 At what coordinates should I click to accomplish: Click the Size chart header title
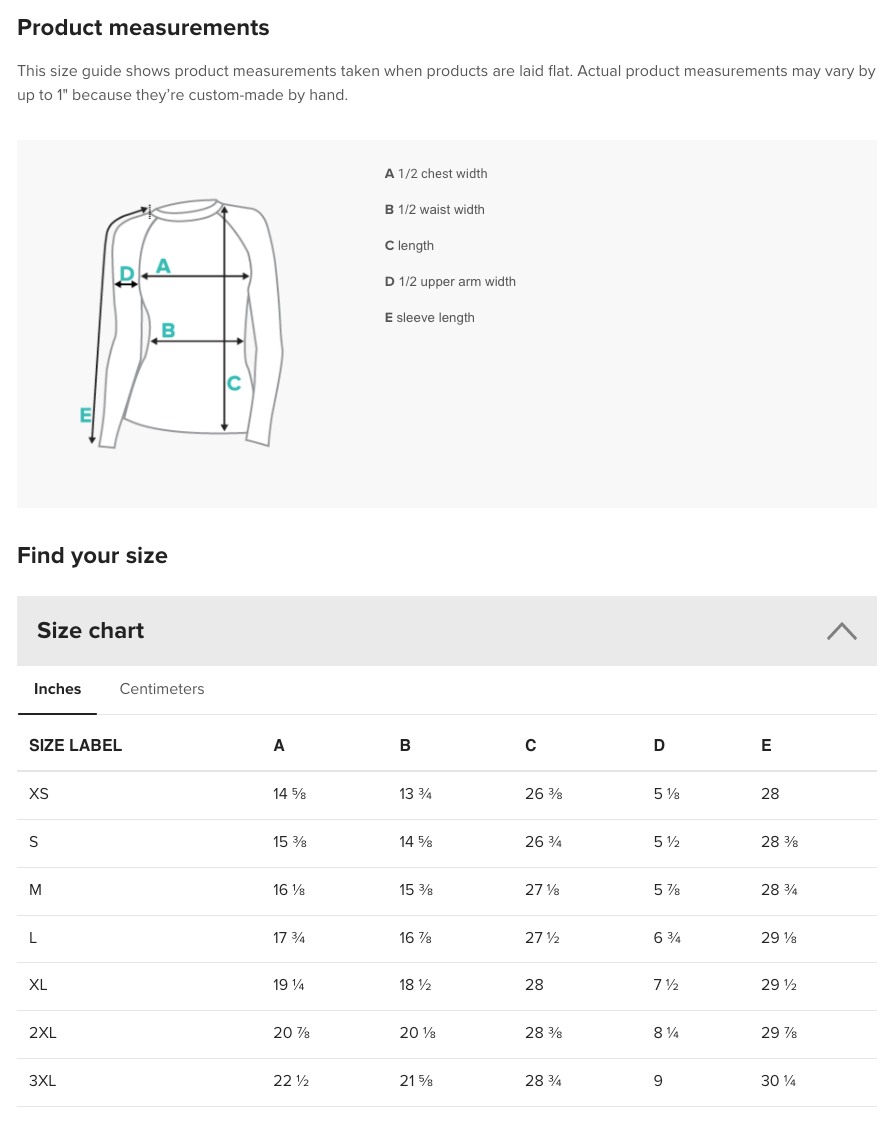(x=91, y=631)
